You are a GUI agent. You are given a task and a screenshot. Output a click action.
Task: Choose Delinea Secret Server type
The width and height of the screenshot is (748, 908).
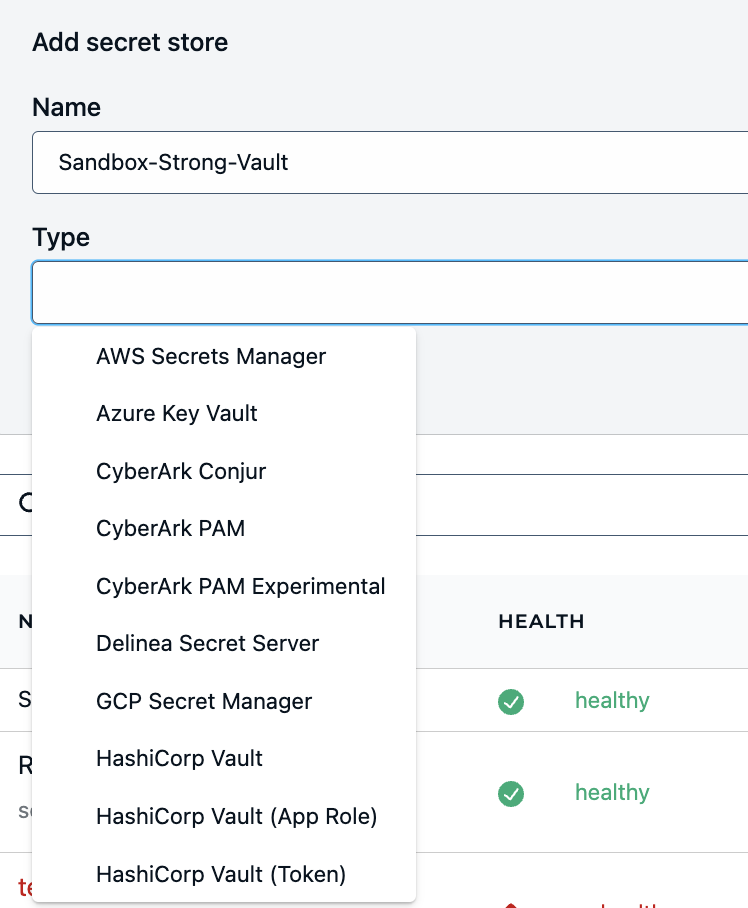(207, 644)
